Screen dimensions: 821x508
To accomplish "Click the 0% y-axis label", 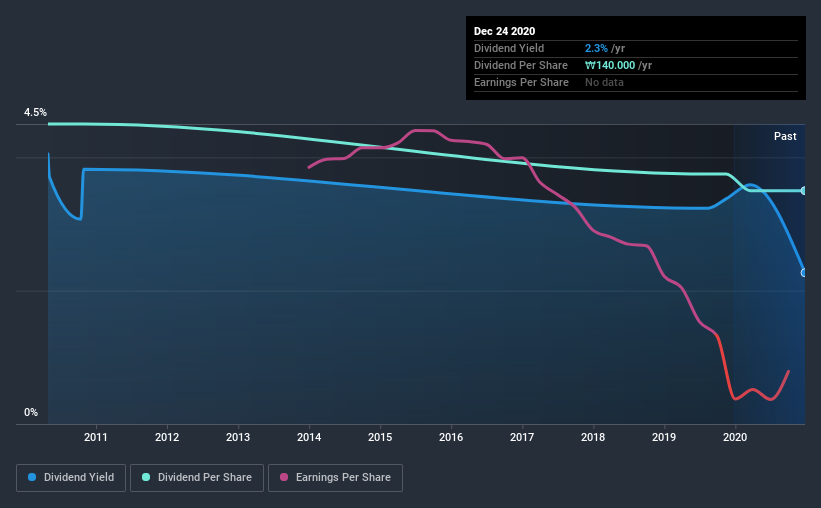I will point(31,413).
